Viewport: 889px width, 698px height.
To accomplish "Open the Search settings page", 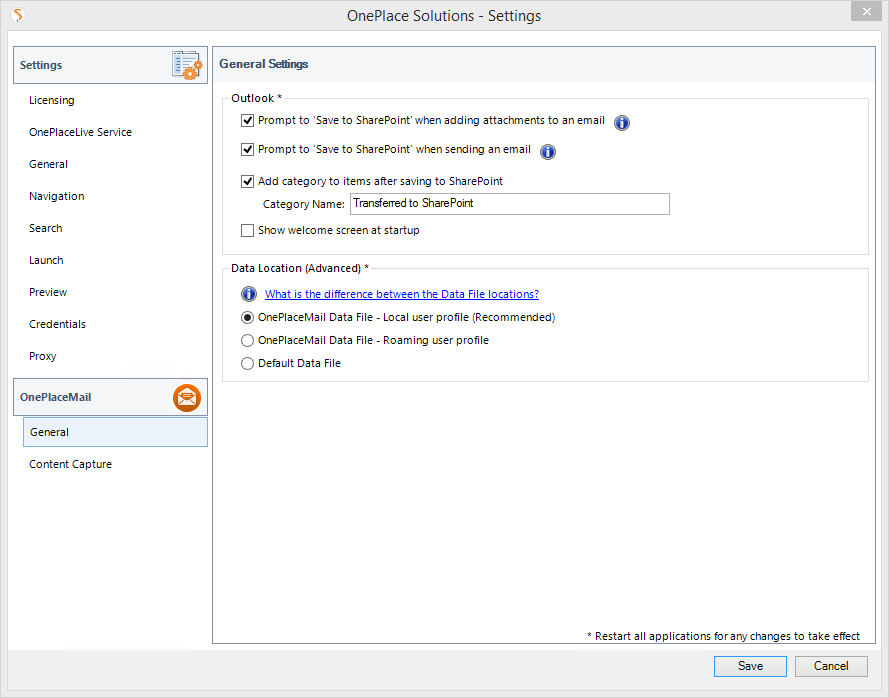I will pos(46,229).
